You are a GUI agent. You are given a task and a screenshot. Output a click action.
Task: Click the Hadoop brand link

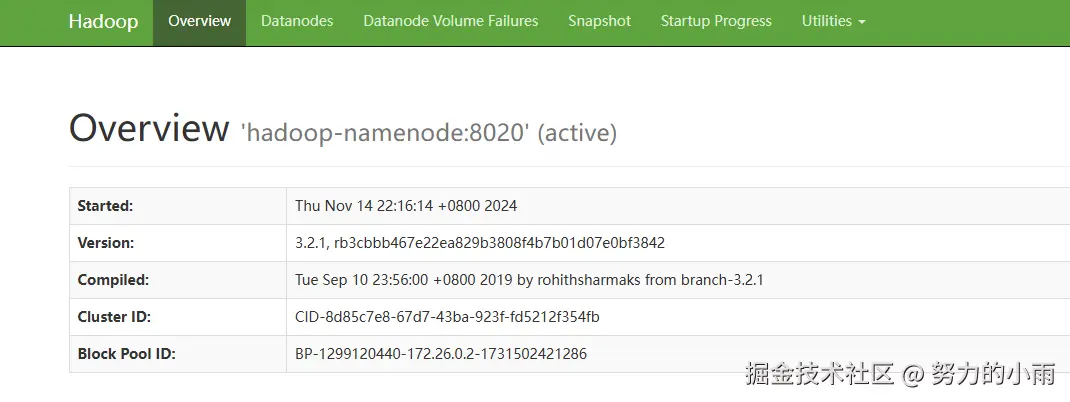coord(103,21)
